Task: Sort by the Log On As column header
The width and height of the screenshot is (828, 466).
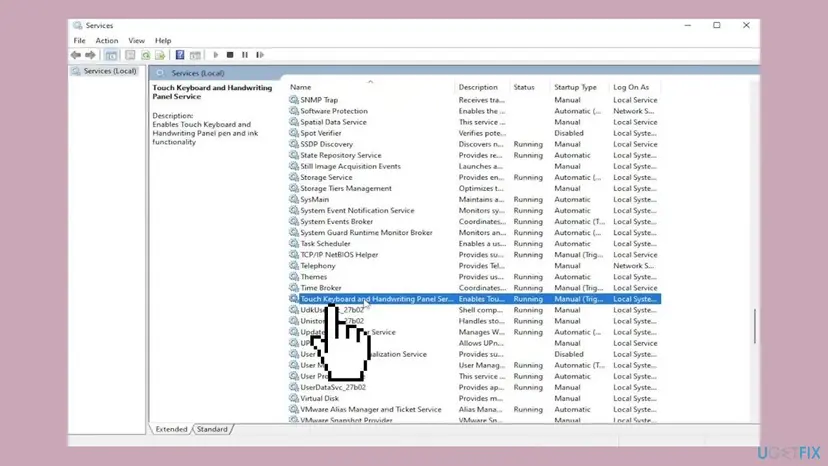Action: (631, 87)
